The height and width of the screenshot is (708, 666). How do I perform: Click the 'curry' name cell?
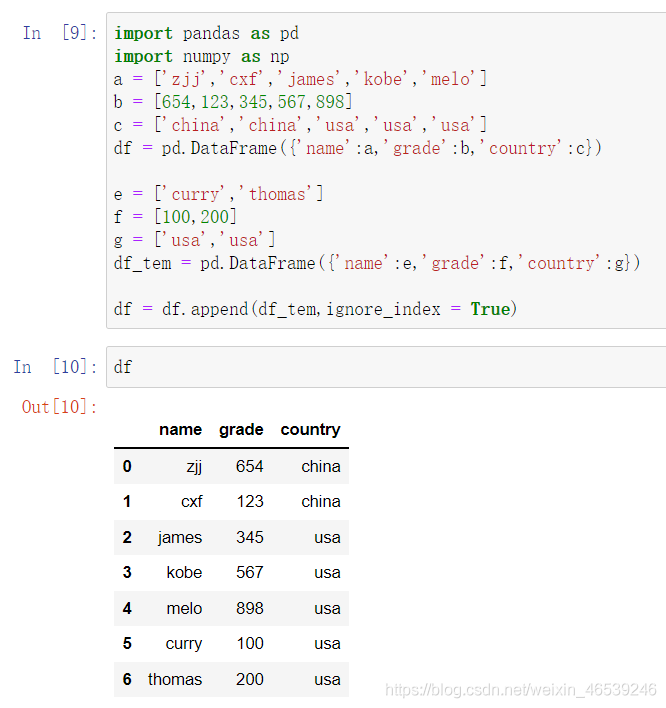pos(184,643)
